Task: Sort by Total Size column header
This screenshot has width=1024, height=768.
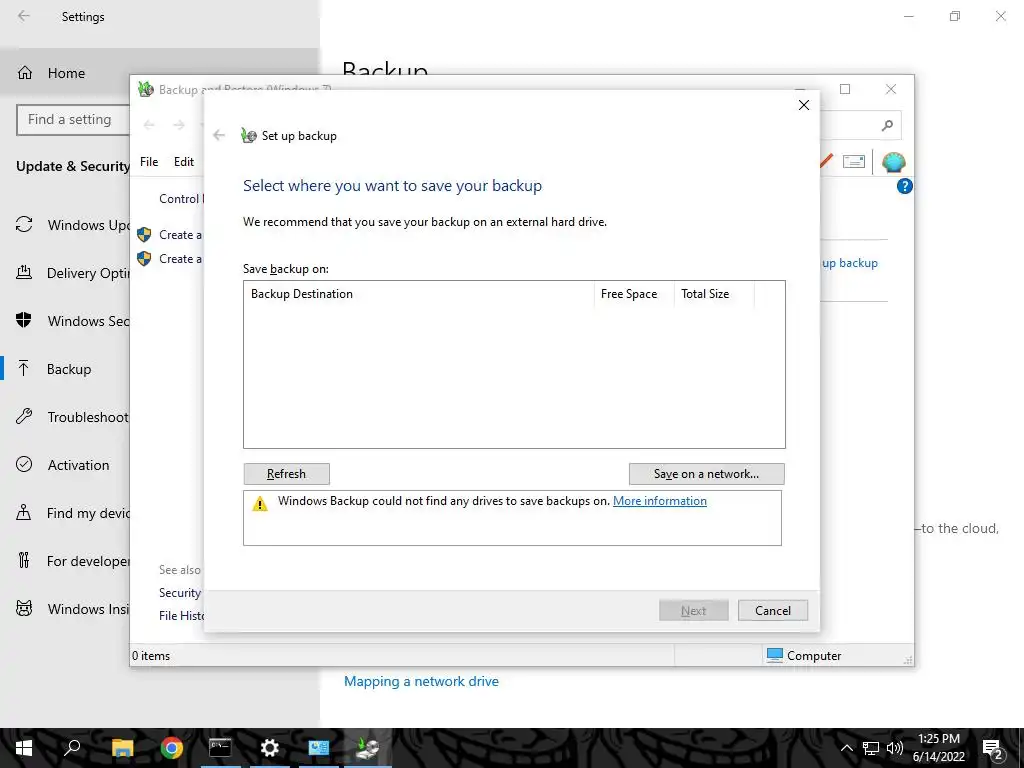Action: (714, 294)
